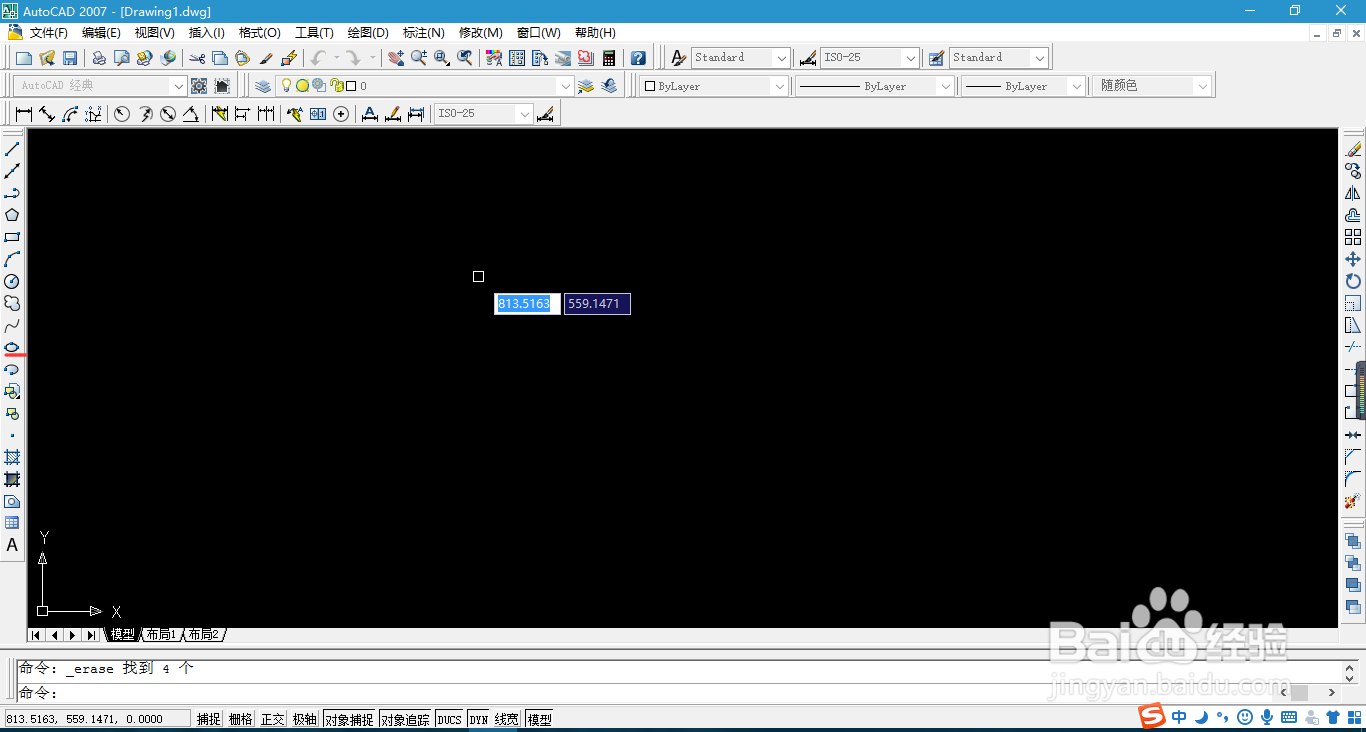
Task: Open the ISO-25 dimension style dropdown in styles toolbar
Action: (x=910, y=58)
